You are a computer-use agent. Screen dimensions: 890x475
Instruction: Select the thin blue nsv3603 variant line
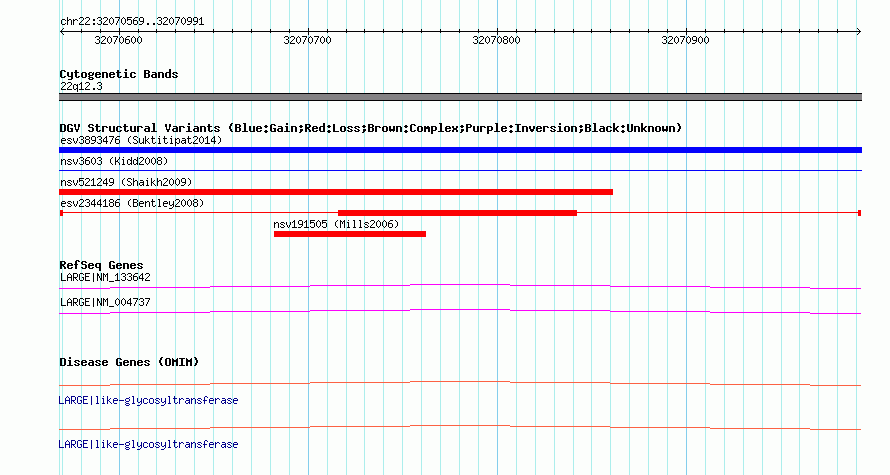pyautogui.click(x=460, y=170)
